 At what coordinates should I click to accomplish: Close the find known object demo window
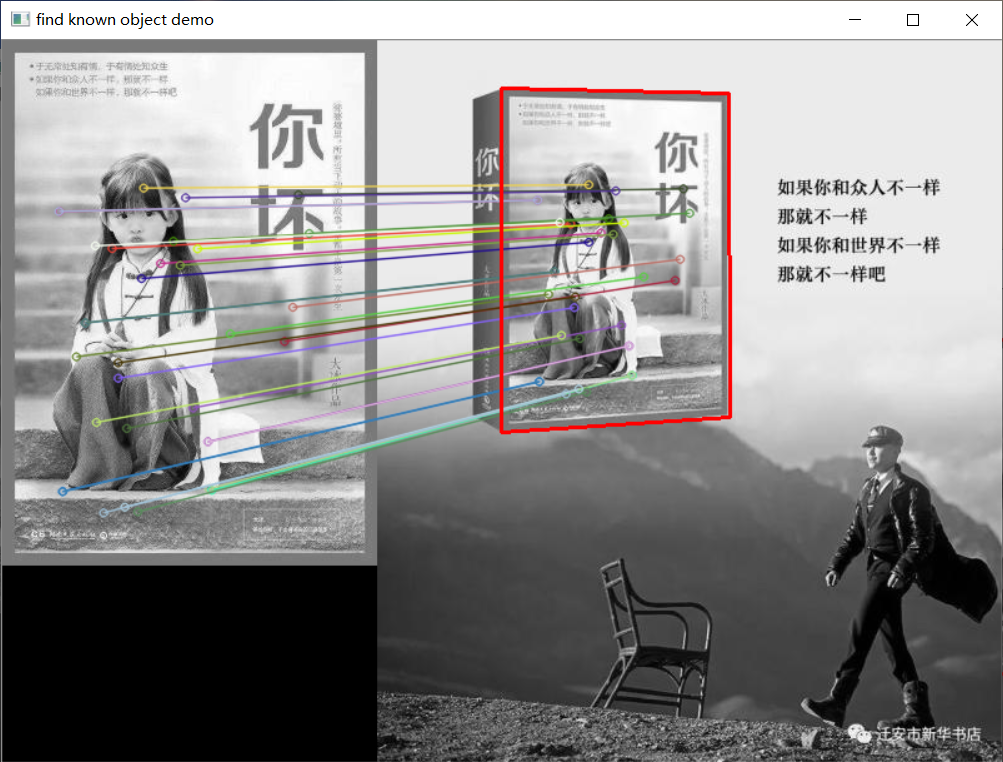point(972,20)
